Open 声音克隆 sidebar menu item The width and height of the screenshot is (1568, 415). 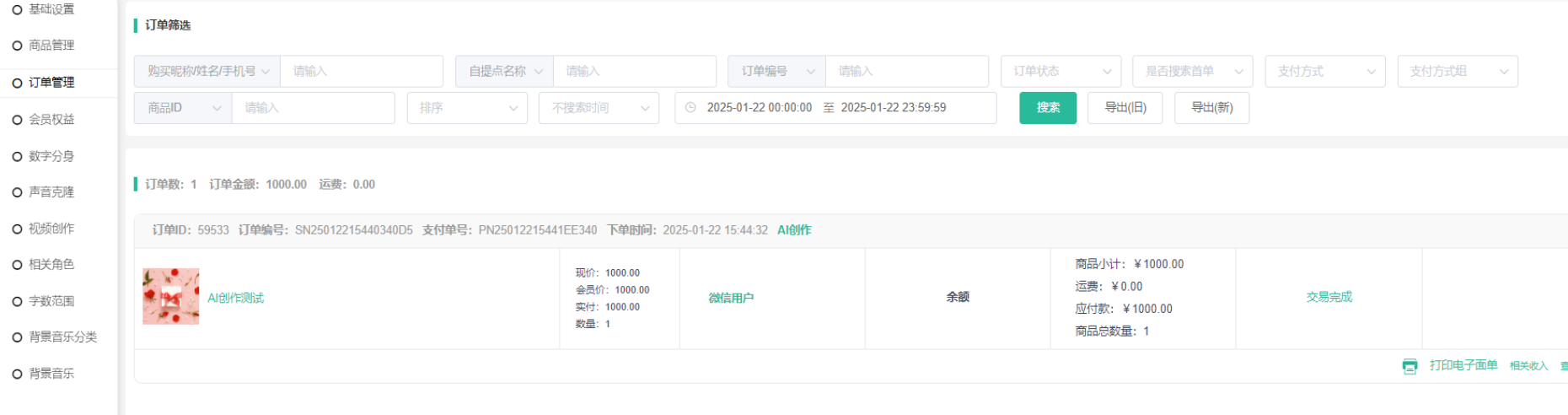[x=51, y=192]
